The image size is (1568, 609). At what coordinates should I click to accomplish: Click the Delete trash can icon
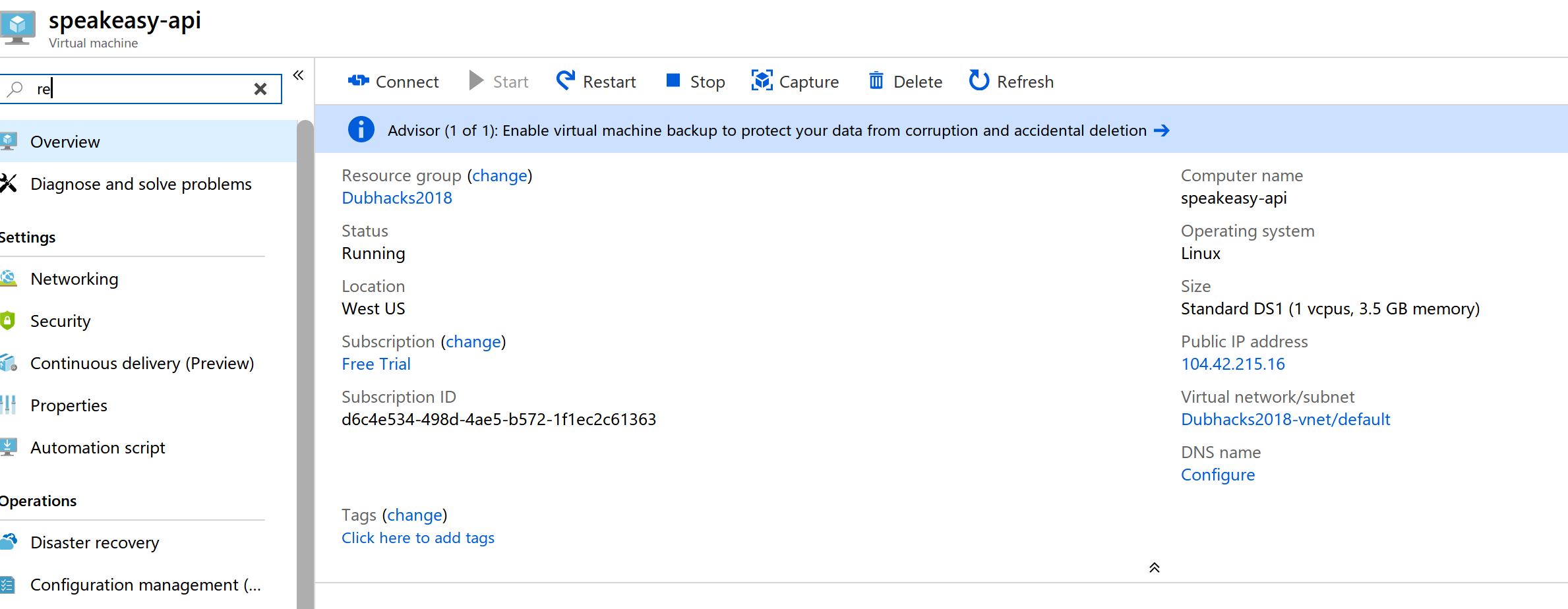(x=876, y=80)
